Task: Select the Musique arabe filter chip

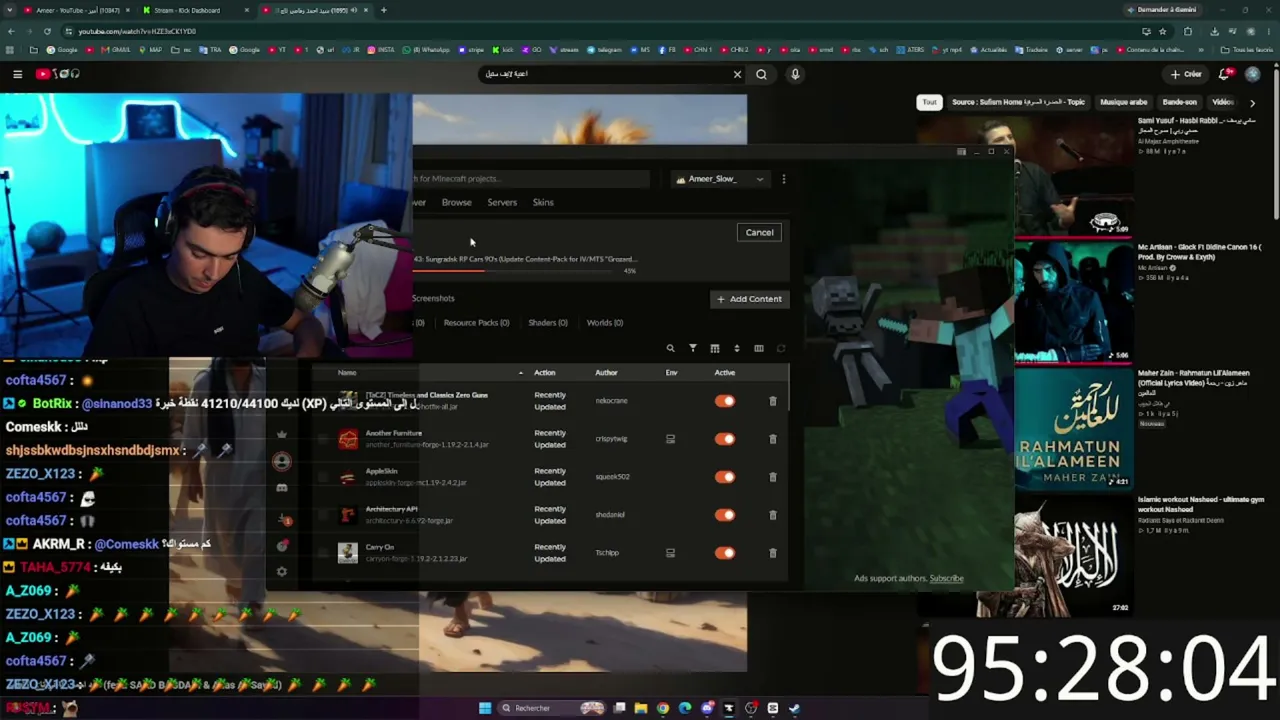Action: tap(1124, 102)
